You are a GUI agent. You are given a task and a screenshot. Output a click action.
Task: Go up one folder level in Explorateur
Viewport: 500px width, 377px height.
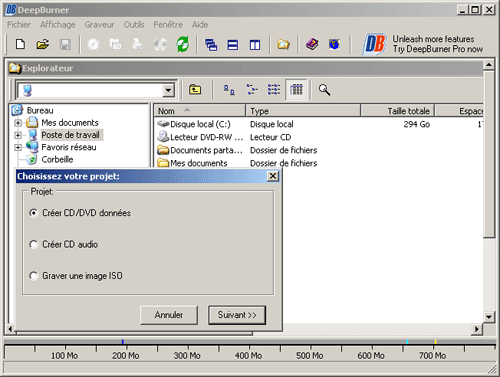pos(195,89)
